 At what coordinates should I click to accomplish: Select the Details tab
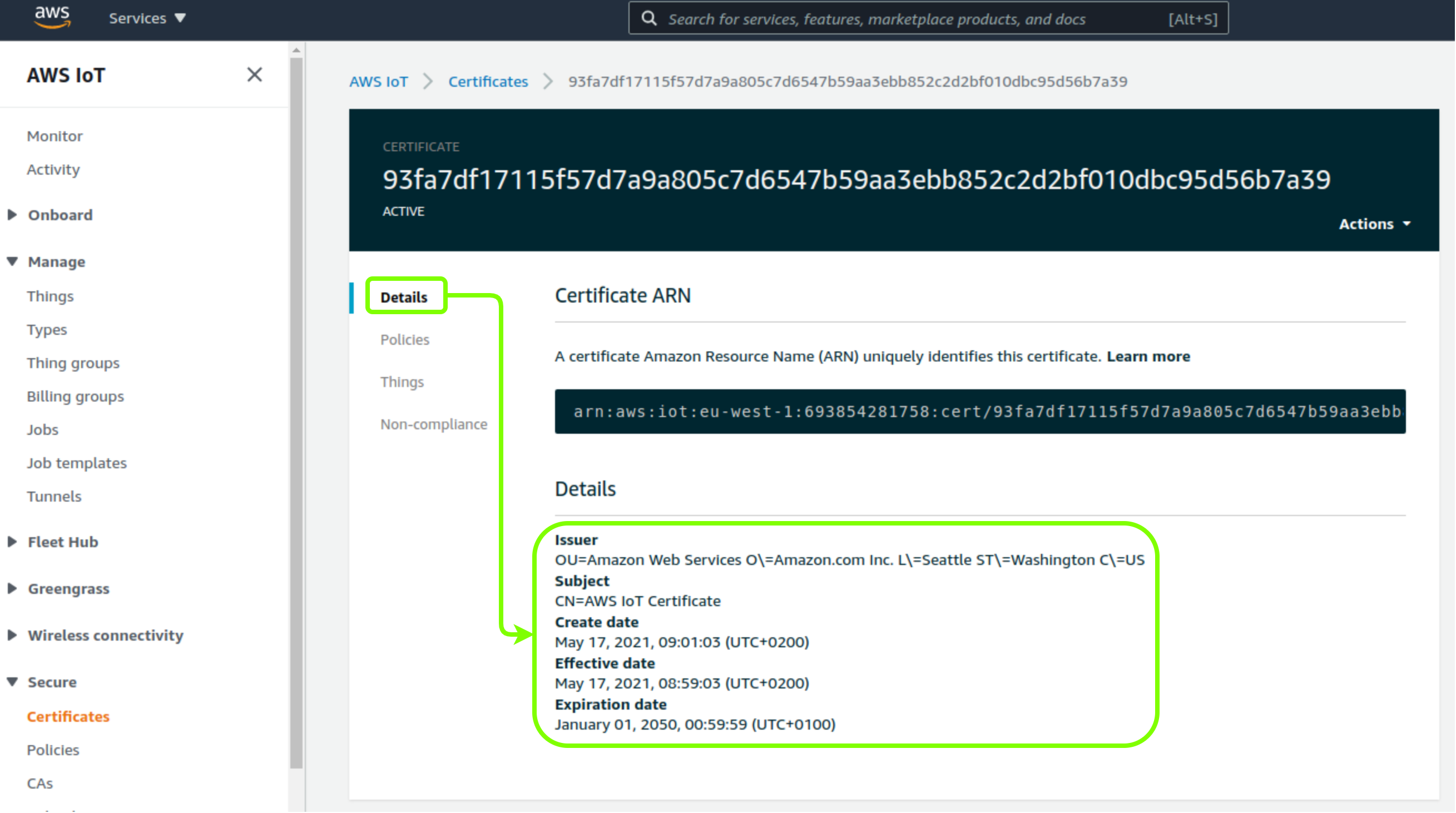tap(404, 298)
